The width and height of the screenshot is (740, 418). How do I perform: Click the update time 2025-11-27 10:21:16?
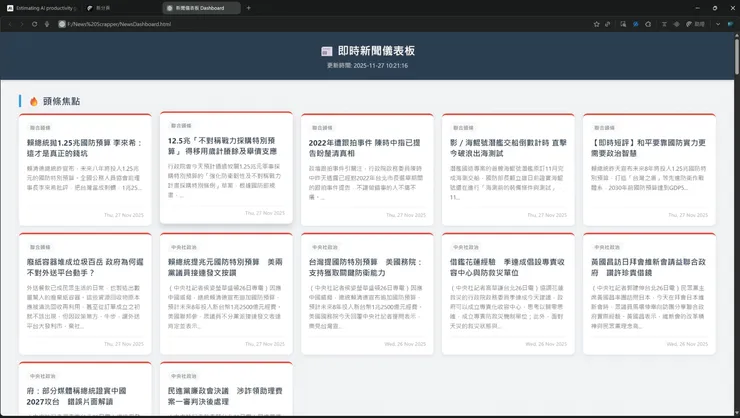pos(368,66)
